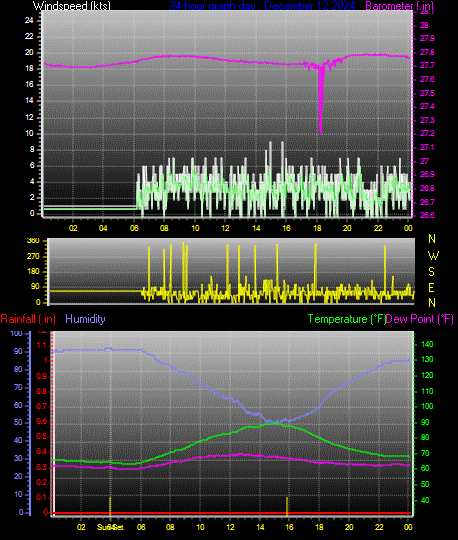The width and height of the screenshot is (458, 540).
Task: Click the Temperature (°F) legend label
Action: [346, 319]
